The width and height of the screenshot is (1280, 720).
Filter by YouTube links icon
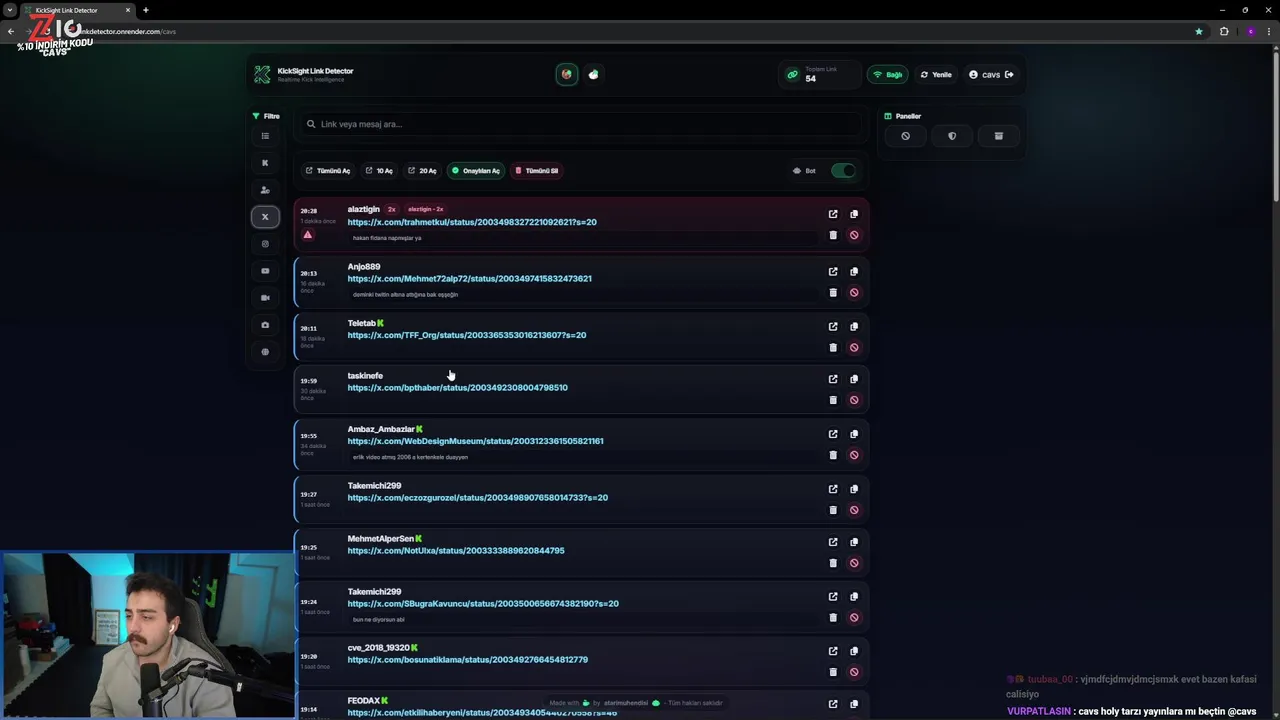coord(265,271)
